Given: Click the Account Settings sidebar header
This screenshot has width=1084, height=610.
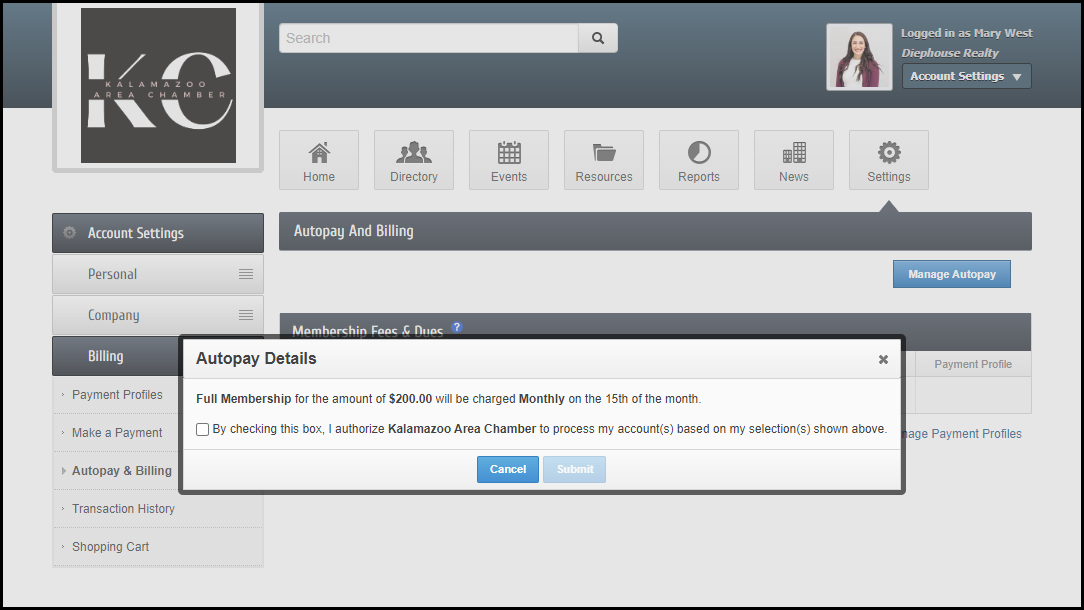Looking at the screenshot, I should tap(158, 233).
